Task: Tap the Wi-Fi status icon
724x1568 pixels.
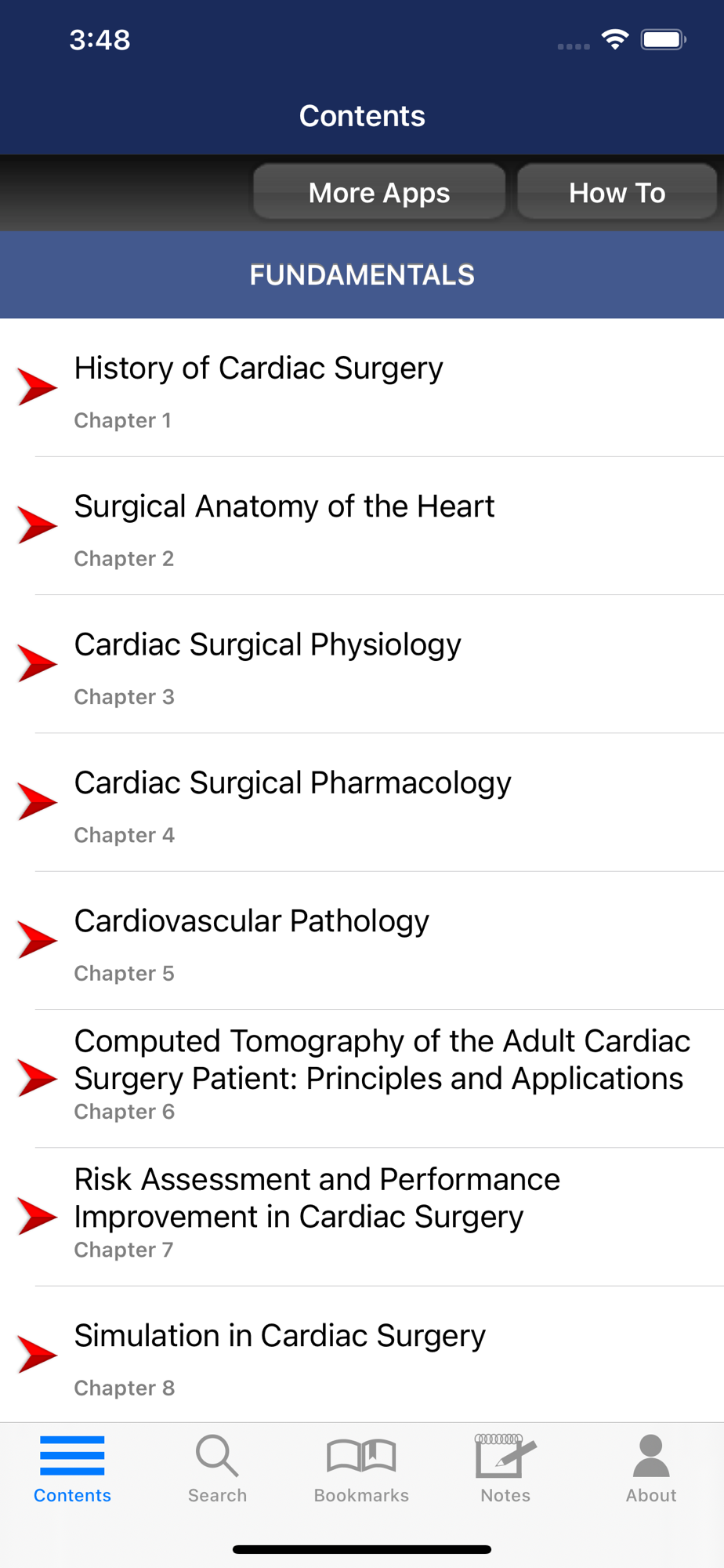Action: pos(615,39)
